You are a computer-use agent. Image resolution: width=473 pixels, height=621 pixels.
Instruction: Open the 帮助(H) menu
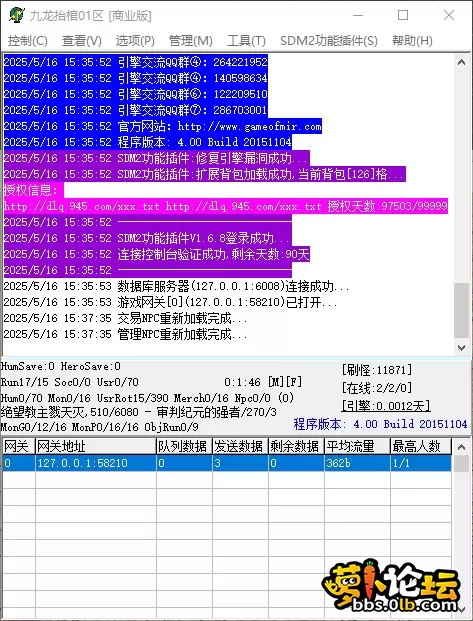[412, 40]
